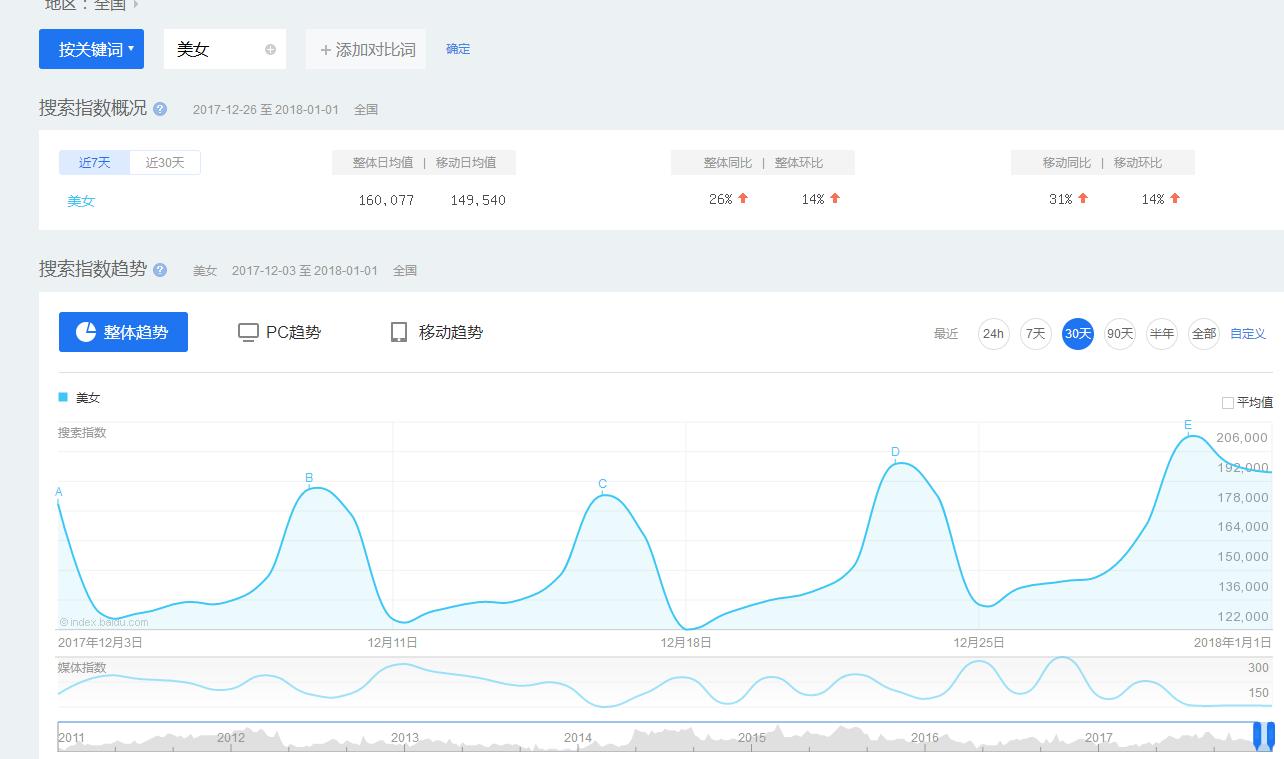Click the blue legend square for 美女
1284x759 pixels.
(x=62, y=397)
